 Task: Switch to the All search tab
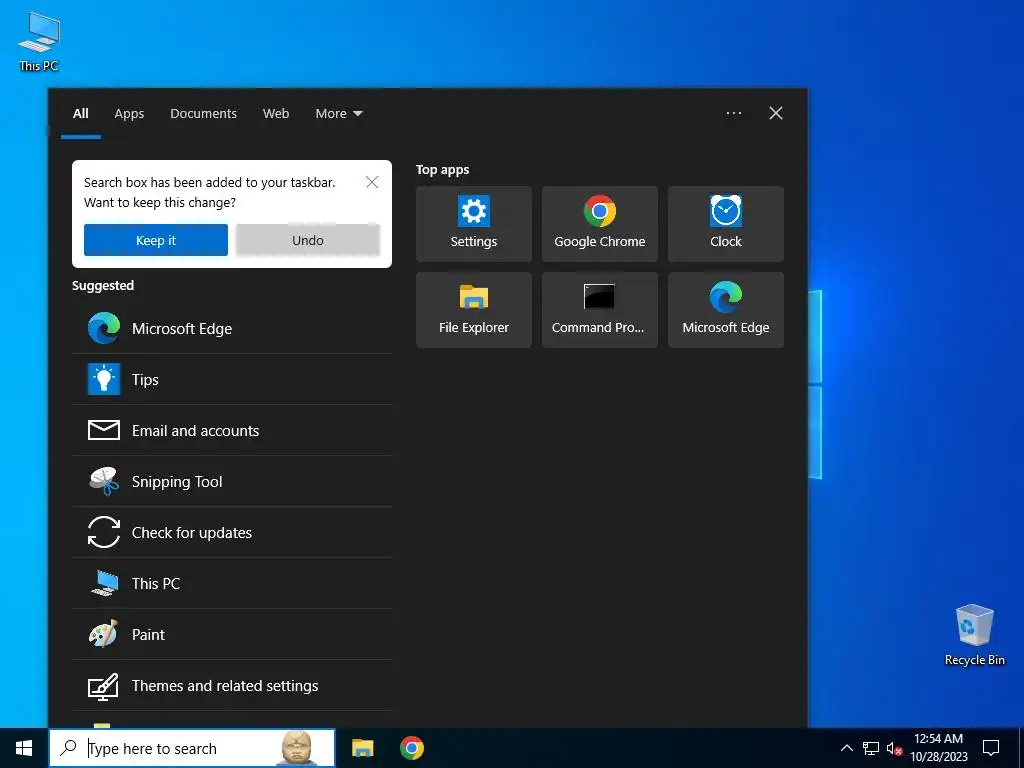point(80,114)
